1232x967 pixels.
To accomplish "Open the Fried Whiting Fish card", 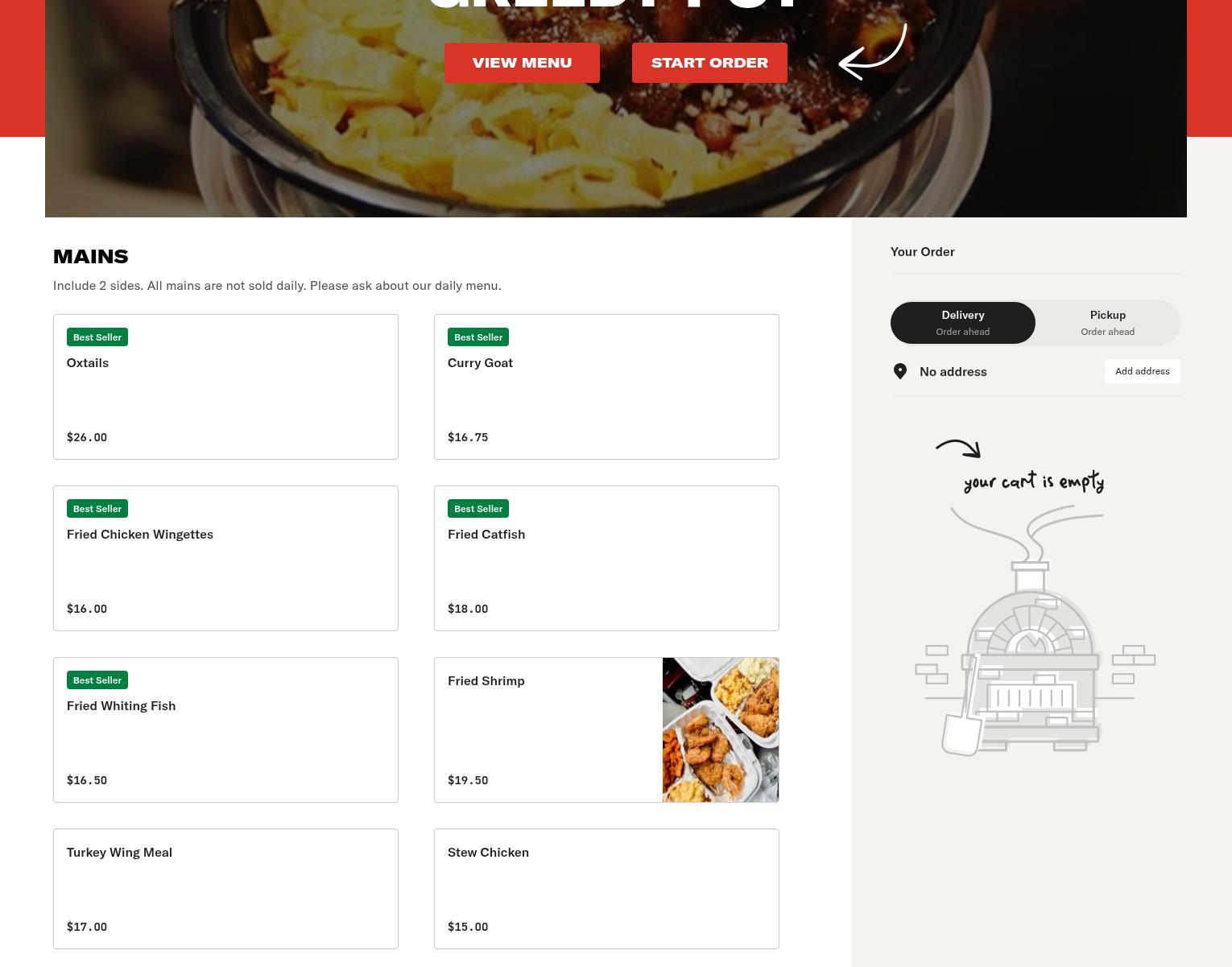I will pos(225,730).
